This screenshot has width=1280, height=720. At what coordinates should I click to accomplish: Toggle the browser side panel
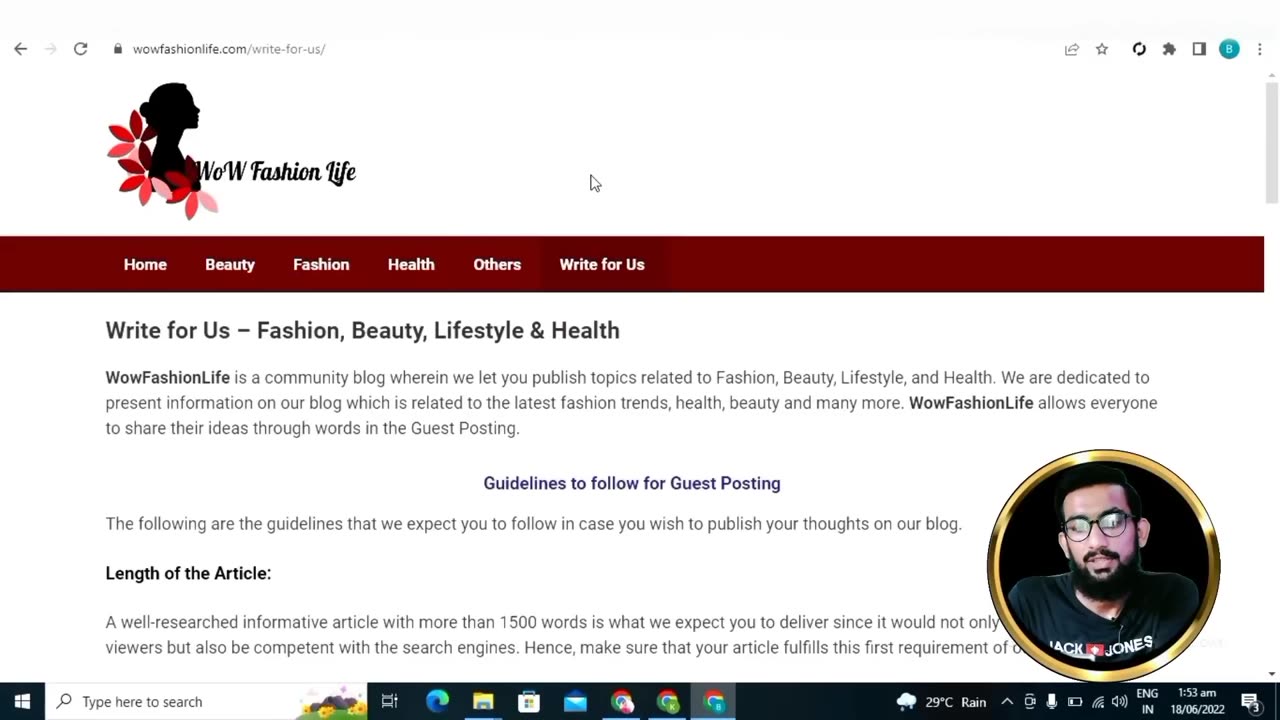[x=1199, y=49]
